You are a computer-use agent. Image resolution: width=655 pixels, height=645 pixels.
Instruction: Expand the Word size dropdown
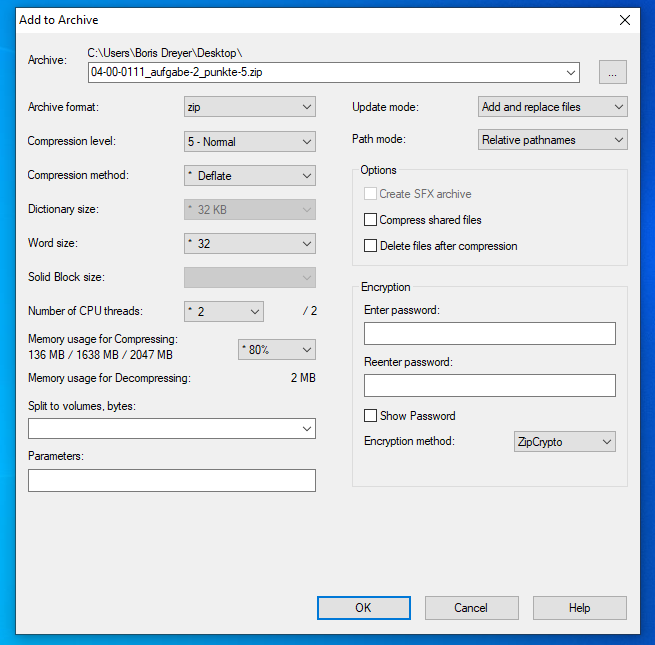(249, 244)
